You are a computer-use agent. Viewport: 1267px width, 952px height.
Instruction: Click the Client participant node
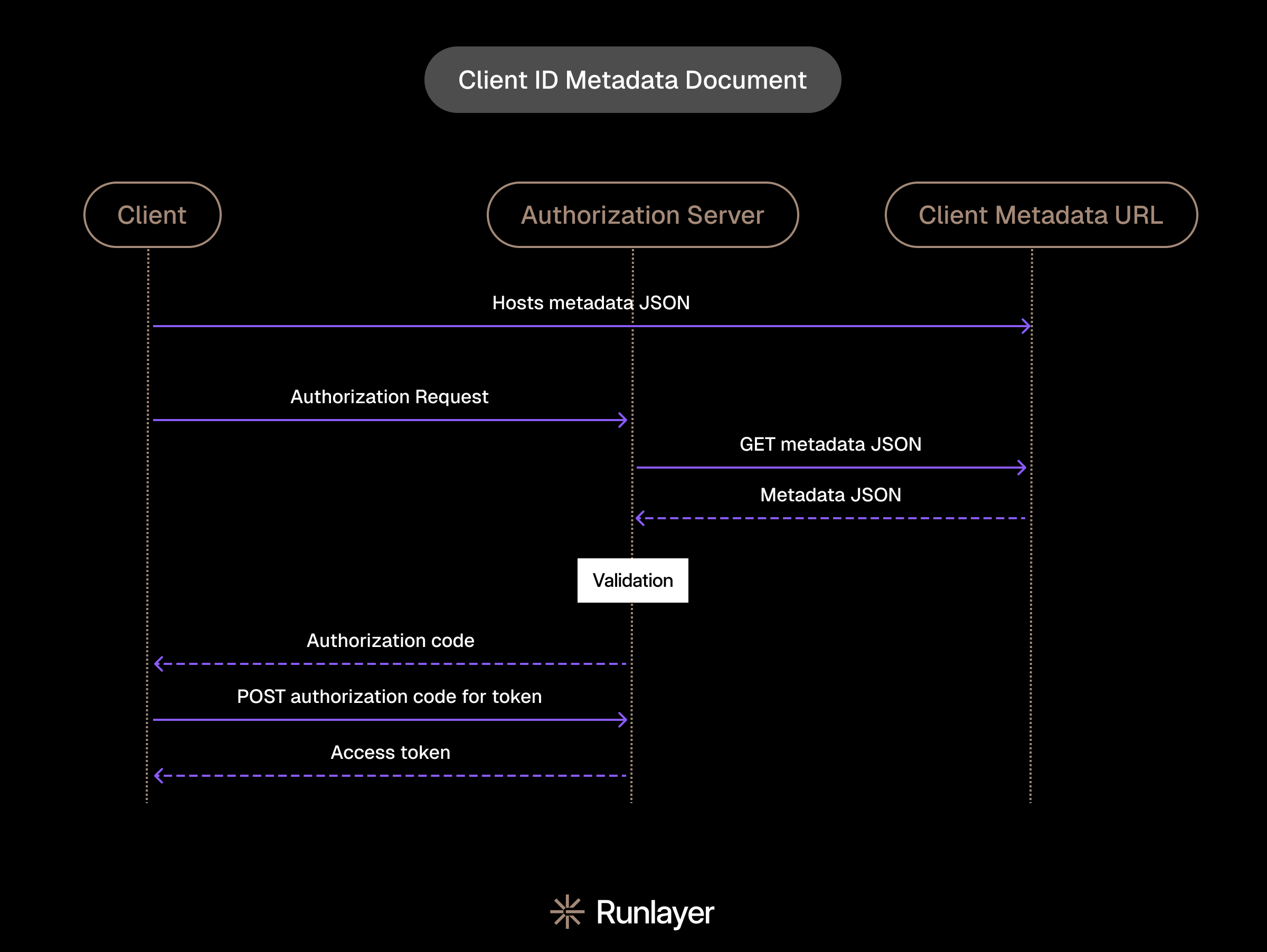[x=152, y=215]
